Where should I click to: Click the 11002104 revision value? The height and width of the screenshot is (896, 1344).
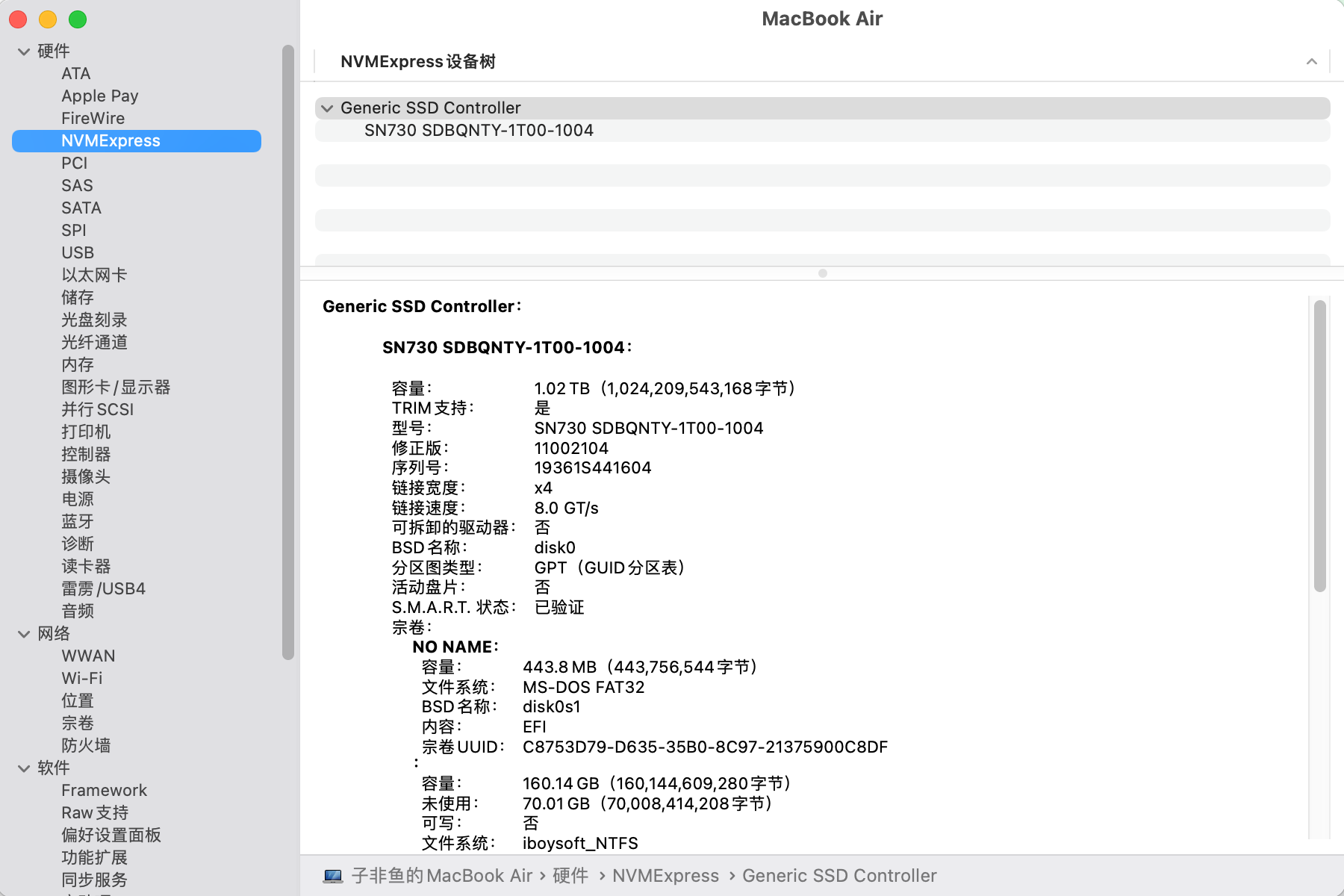coord(571,449)
